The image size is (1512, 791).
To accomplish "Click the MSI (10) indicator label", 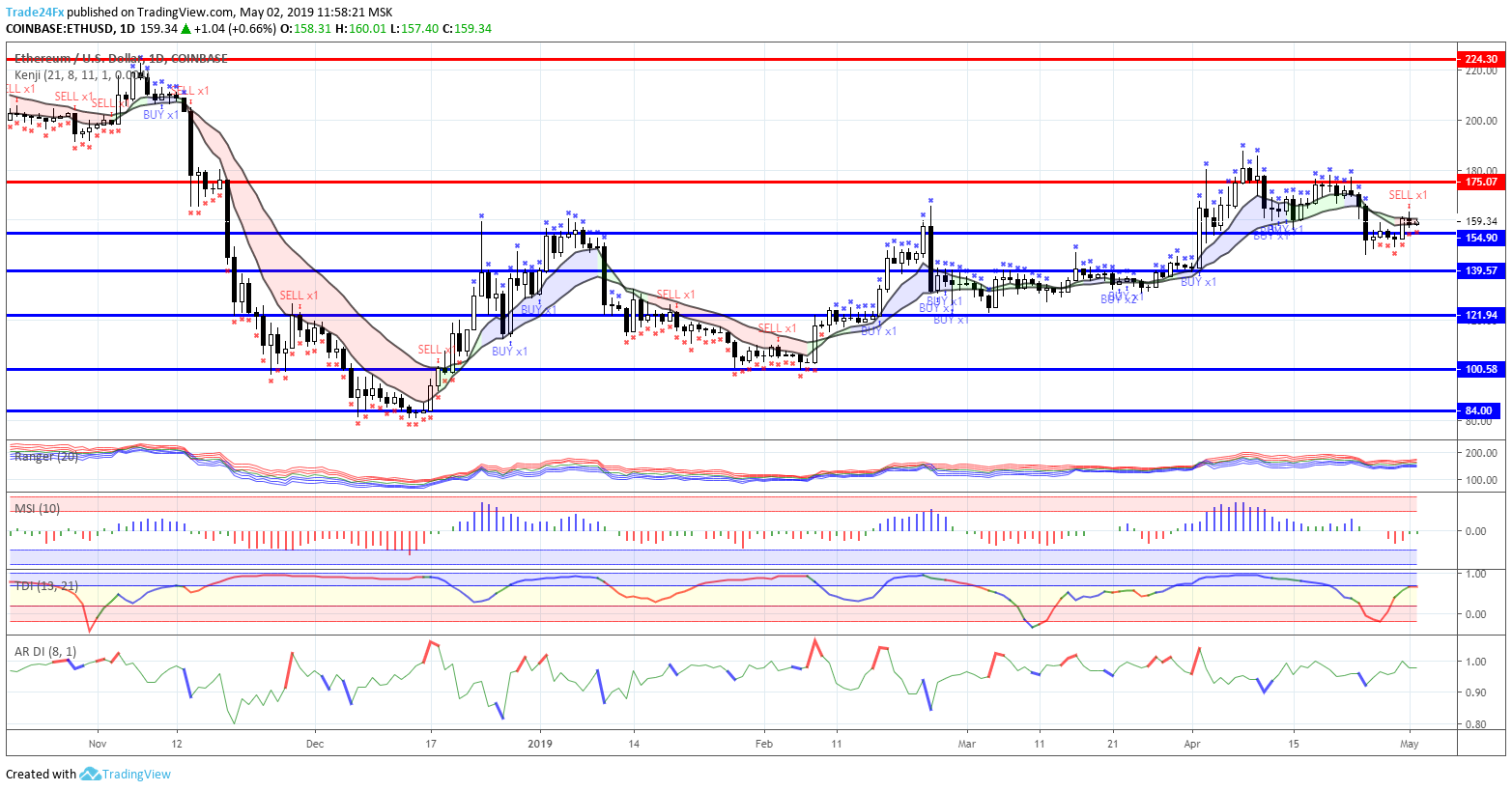I will coord(37,508).
